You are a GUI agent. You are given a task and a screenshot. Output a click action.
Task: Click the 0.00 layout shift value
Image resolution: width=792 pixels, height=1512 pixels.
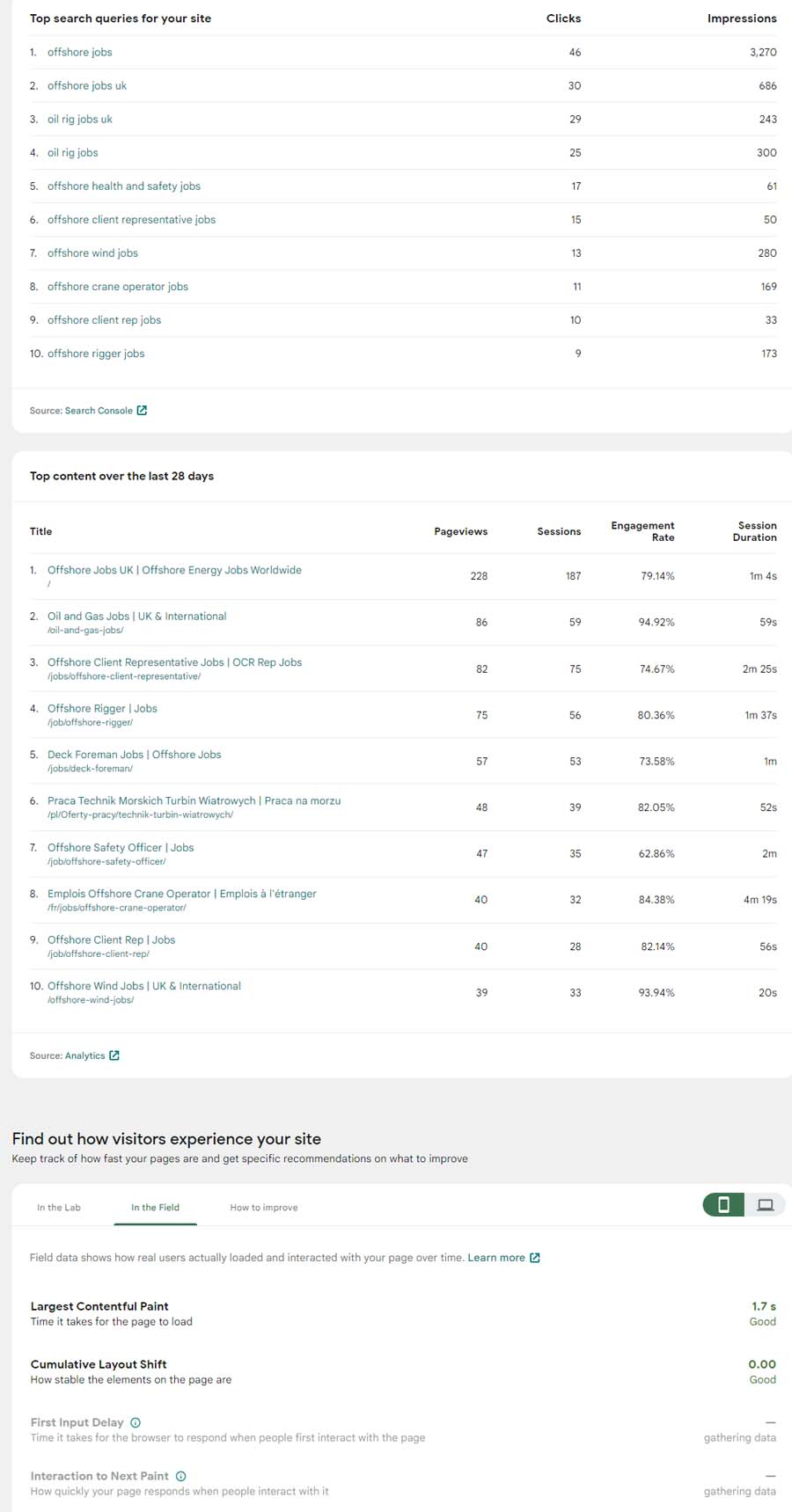pos(762,1364)
